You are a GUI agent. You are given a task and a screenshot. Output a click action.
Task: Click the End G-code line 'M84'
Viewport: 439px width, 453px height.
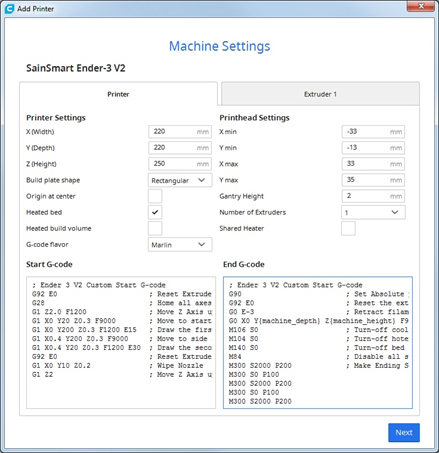pyautogui.click(x=235, y=356)
